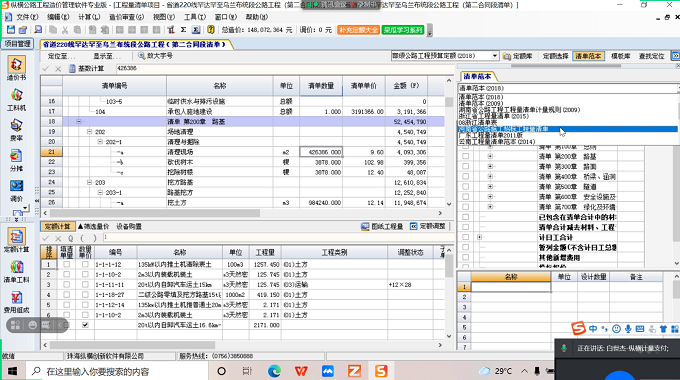This screenshot has height=380, width=680.
Task: Click the cut scissors toolbar icon
Action: [65, 29]
